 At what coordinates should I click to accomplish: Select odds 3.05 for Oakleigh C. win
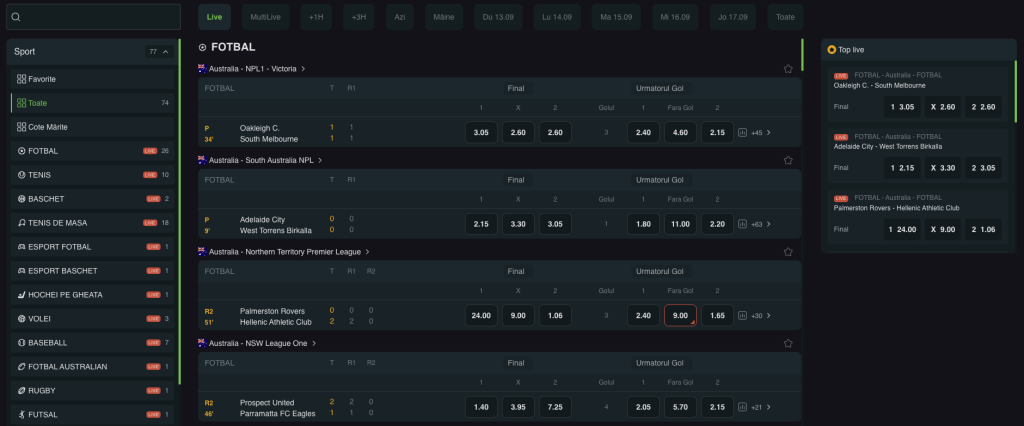tap(481, 133)
